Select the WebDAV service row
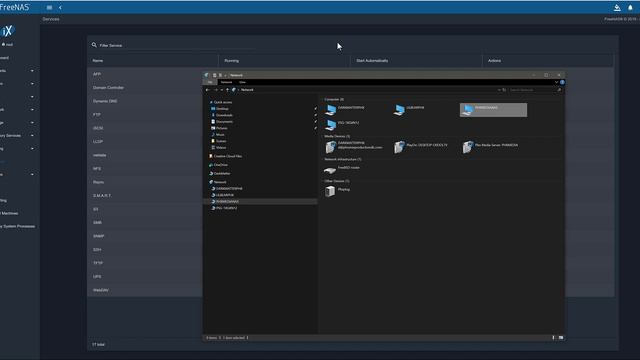This screenshot has height=360, width=640. point(145,290)
